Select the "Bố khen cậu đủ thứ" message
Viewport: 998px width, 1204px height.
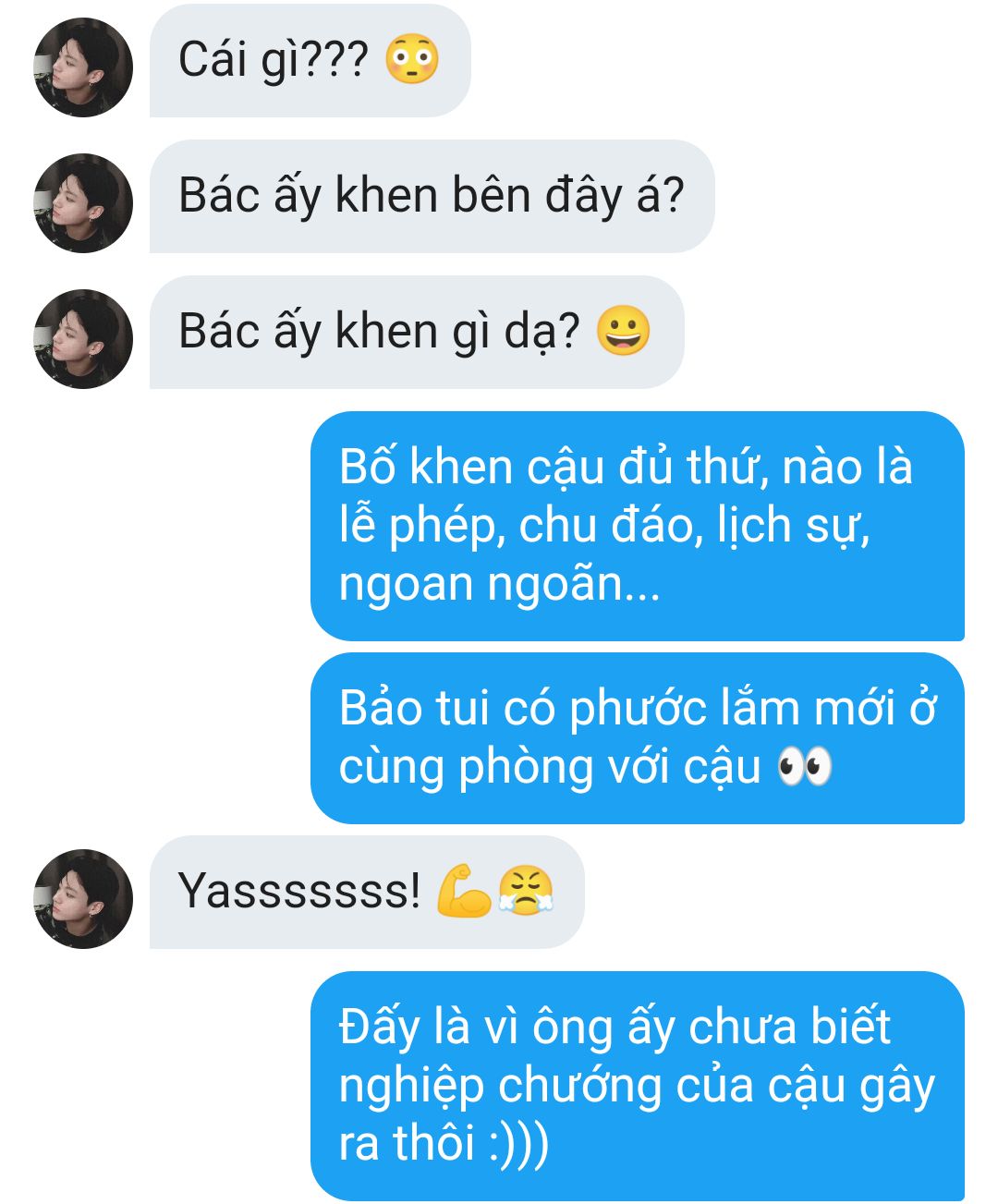[x=638, y=526]
